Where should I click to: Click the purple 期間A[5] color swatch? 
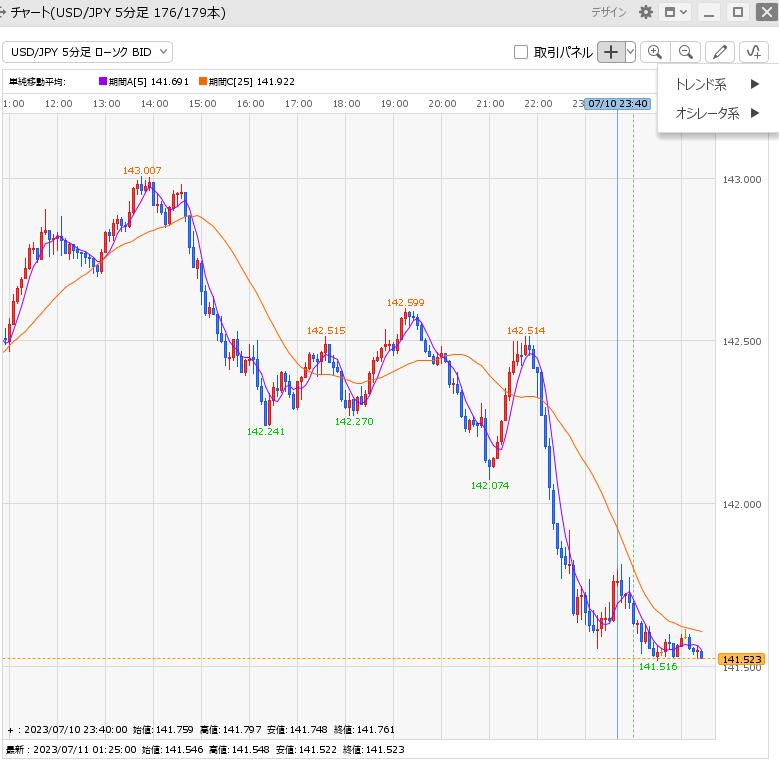(102, 82)
